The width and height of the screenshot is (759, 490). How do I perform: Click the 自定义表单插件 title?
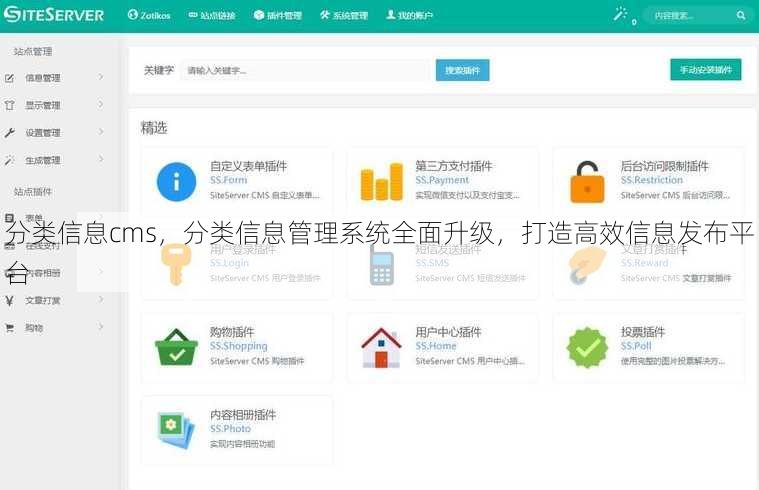pyautogui.click(x=248, y=166)
